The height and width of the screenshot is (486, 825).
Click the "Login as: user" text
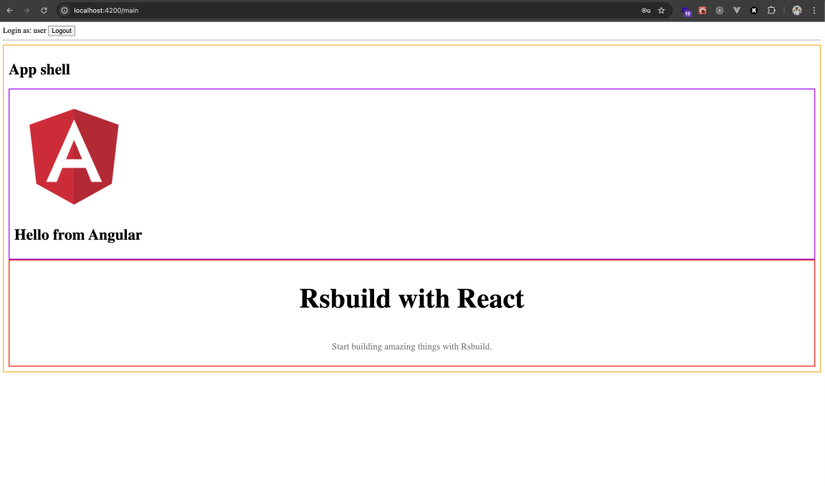click(x=24, y=31)
